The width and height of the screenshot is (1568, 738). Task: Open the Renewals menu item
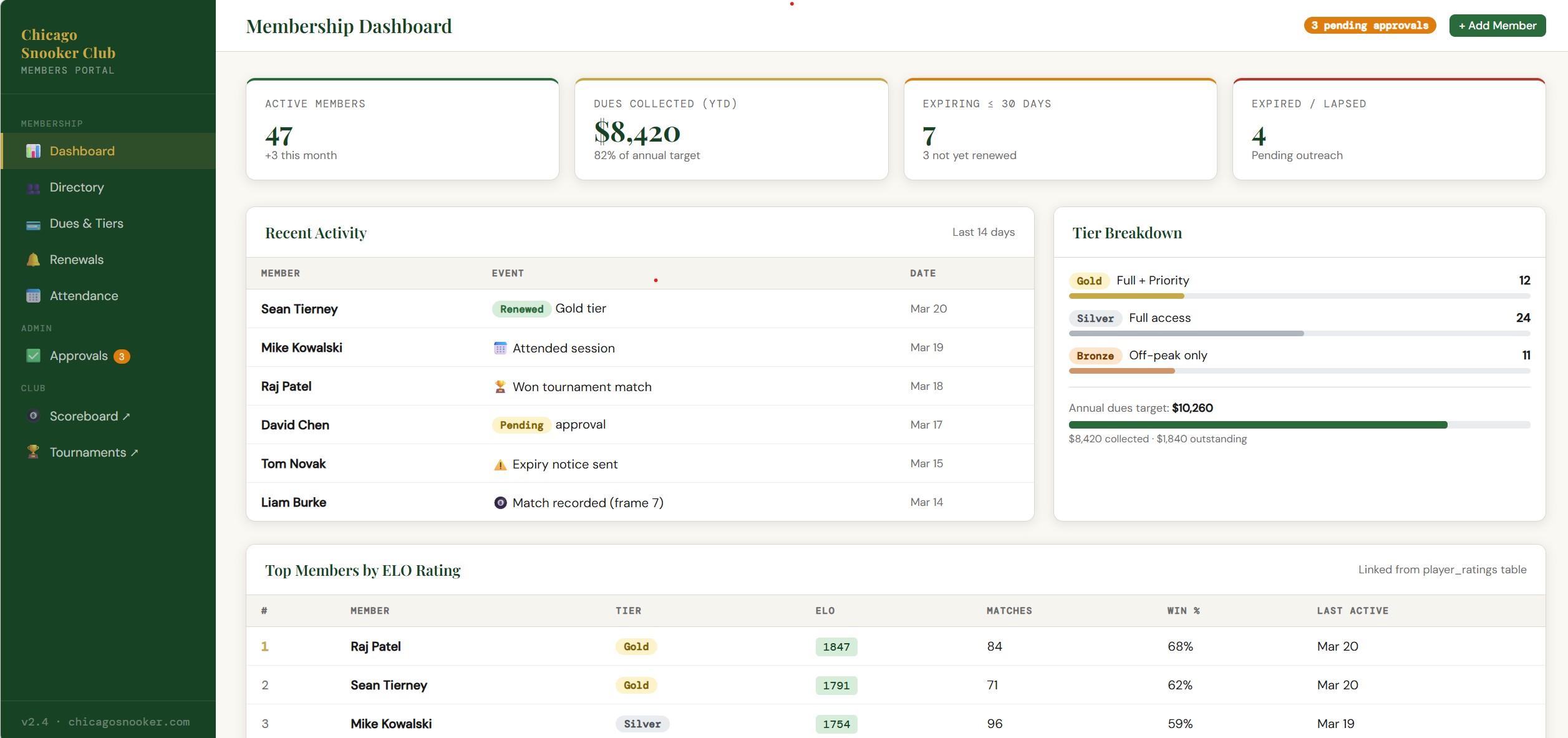pyautogui.click(x=76, y=260)
